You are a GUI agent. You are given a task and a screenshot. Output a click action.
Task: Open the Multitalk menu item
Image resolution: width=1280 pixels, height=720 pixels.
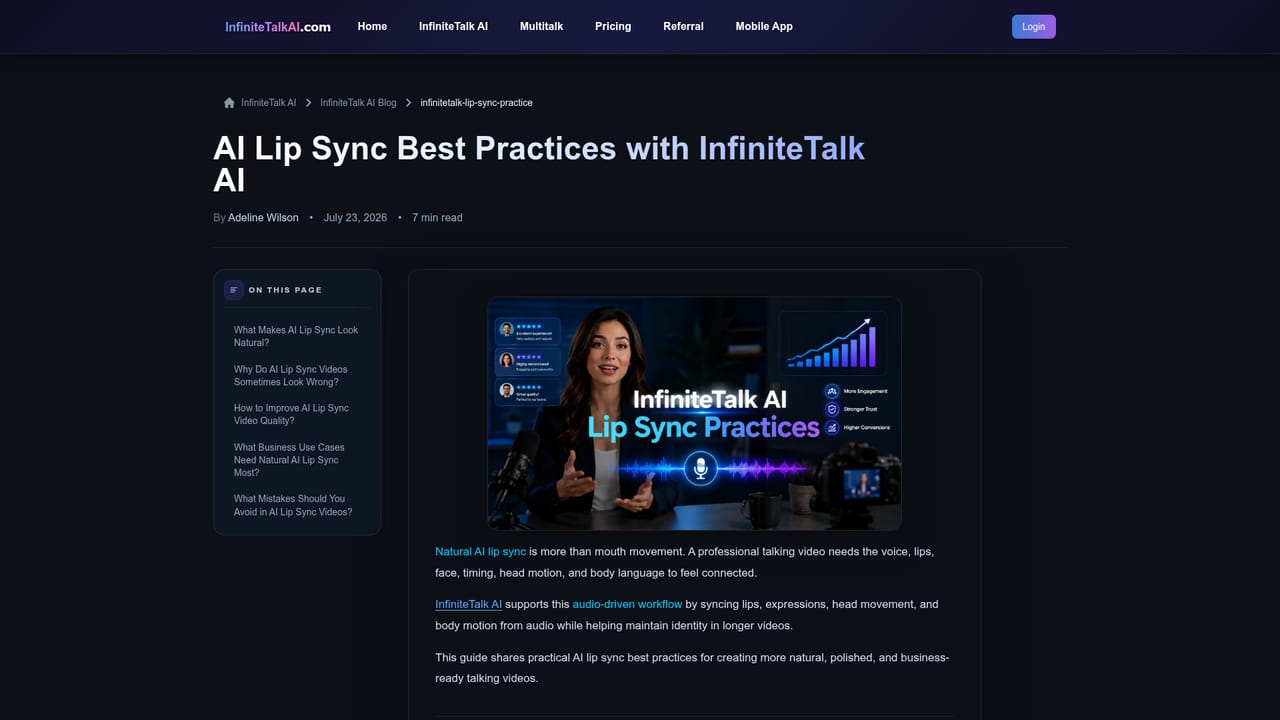(541, 27)
